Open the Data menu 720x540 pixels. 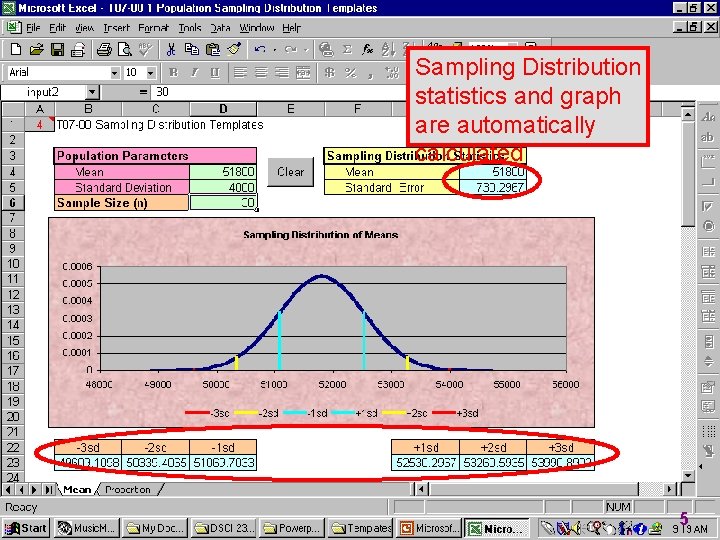point(220,28)
